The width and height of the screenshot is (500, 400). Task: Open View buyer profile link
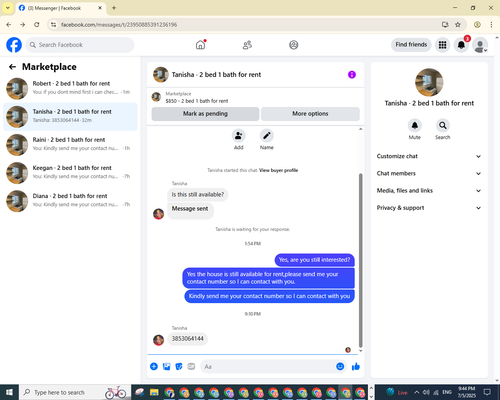278,170
